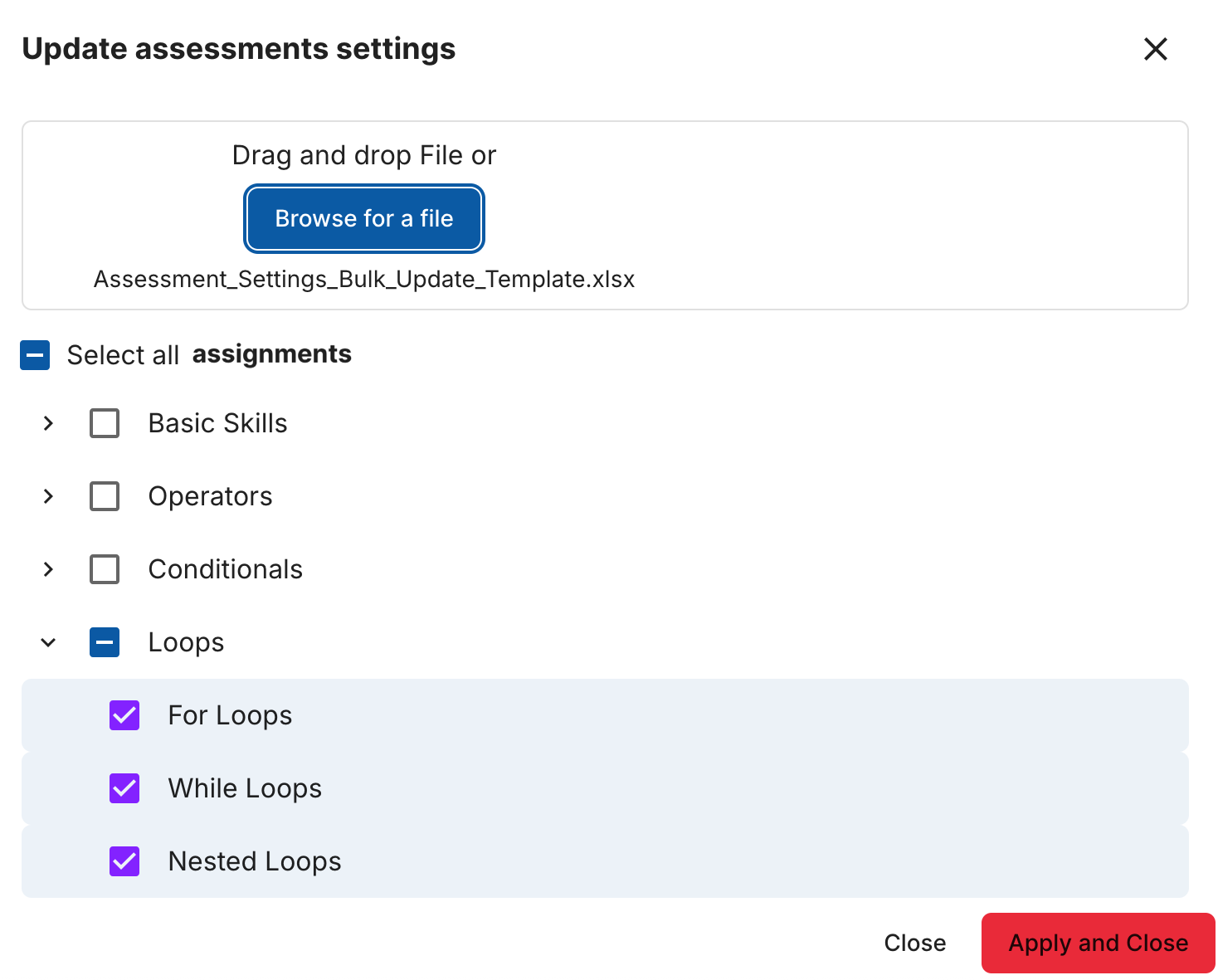This screenshot has height=980, width=1218.
Task: Toggle the Select all assignments checkbox
Action: point(35,355)
